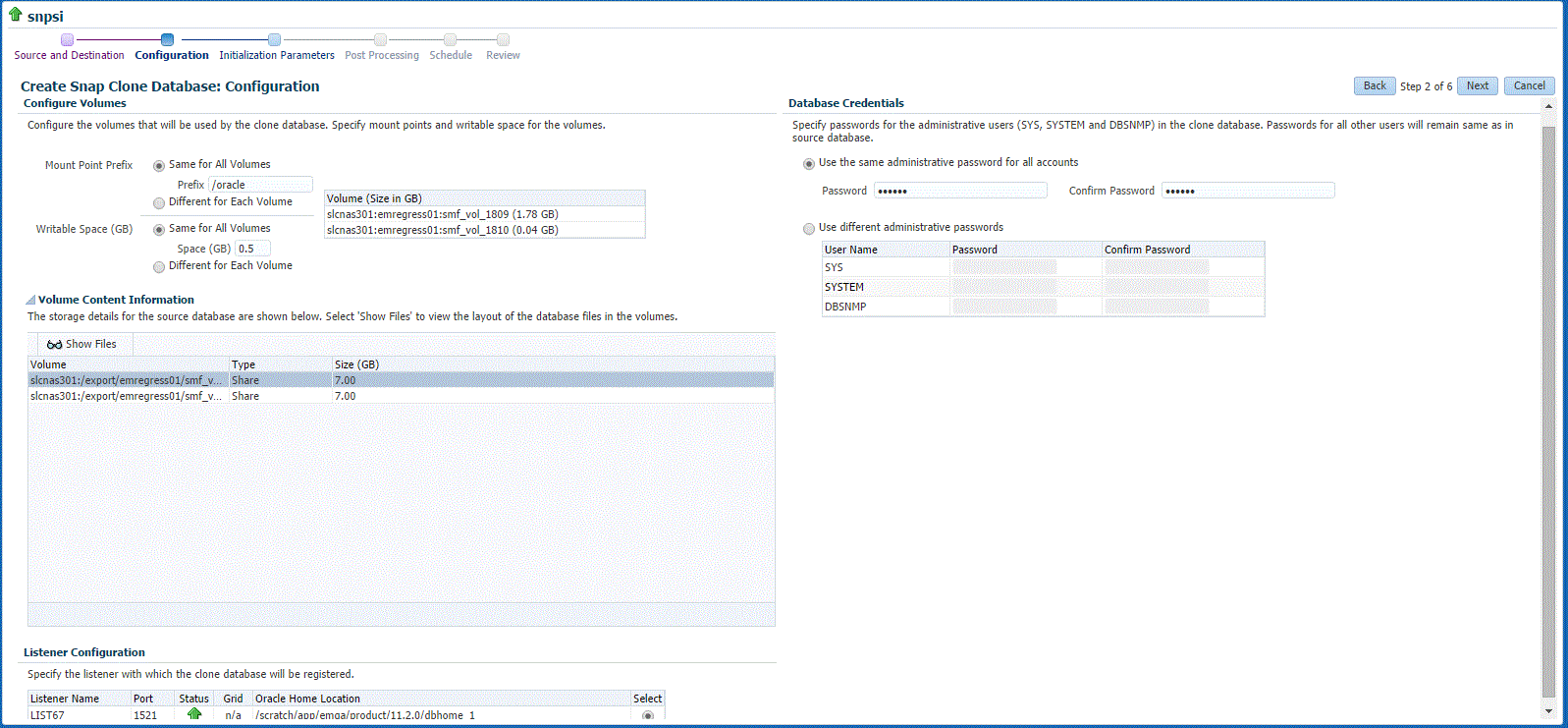The height and width of the screenshot is (728, 1568).
Task: Click the User Name column header
Action: pos(886,250)
